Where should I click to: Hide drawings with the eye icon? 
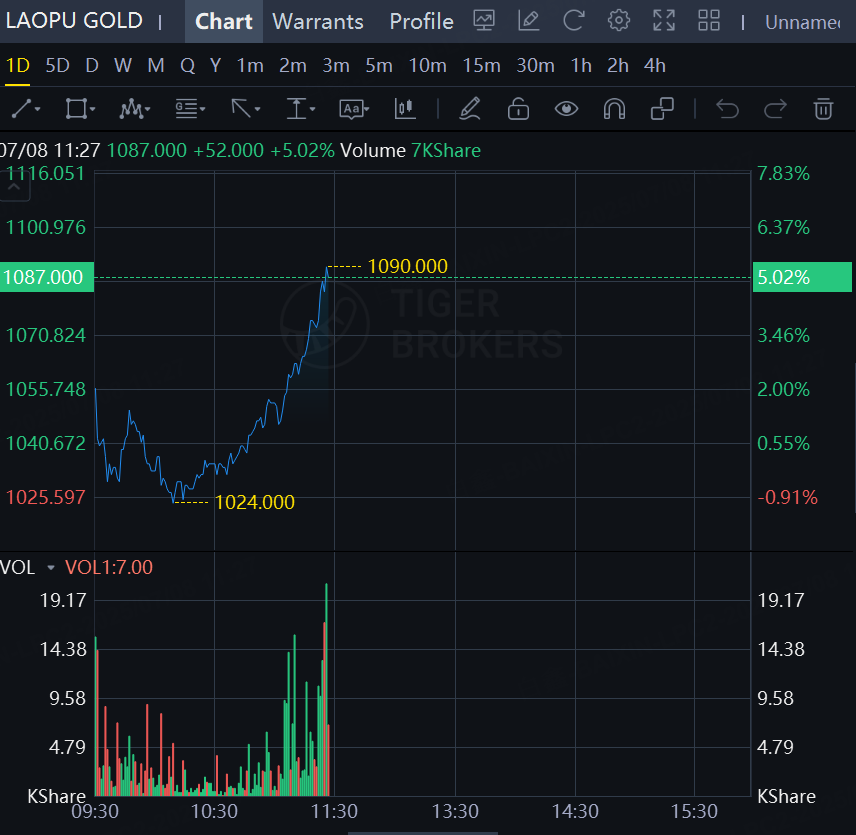[566, 109]
